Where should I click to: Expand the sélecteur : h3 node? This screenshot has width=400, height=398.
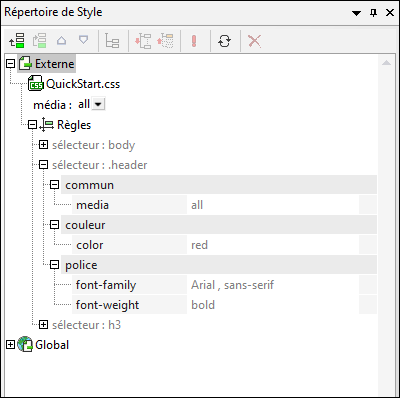[43, 324]
